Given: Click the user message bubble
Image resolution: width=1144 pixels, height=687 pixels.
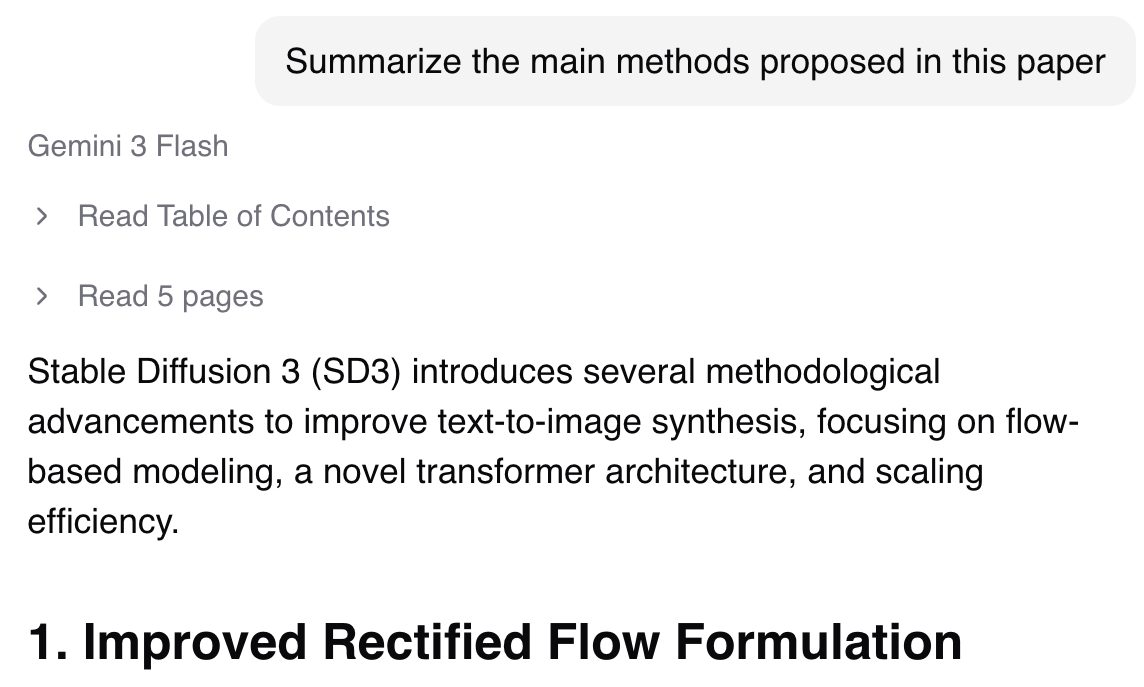Looking at the screenshot, I should tap(694, 62).
